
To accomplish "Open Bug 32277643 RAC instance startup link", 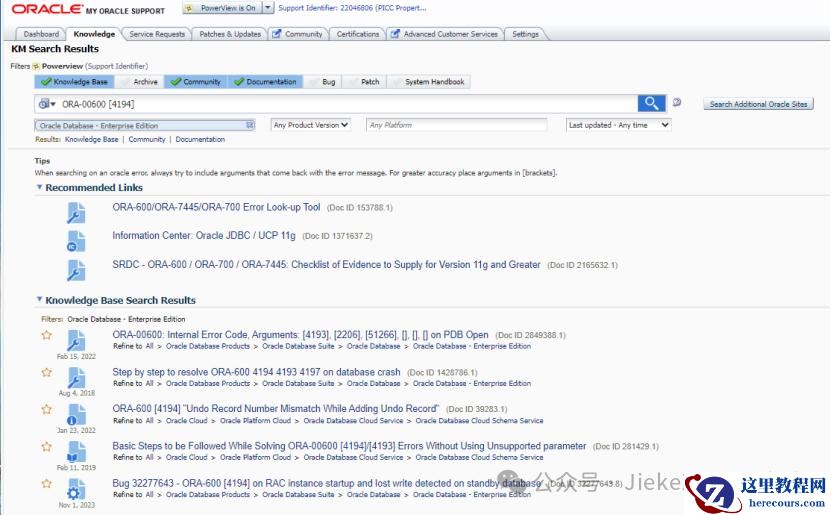I will click(x=326, y=483).
